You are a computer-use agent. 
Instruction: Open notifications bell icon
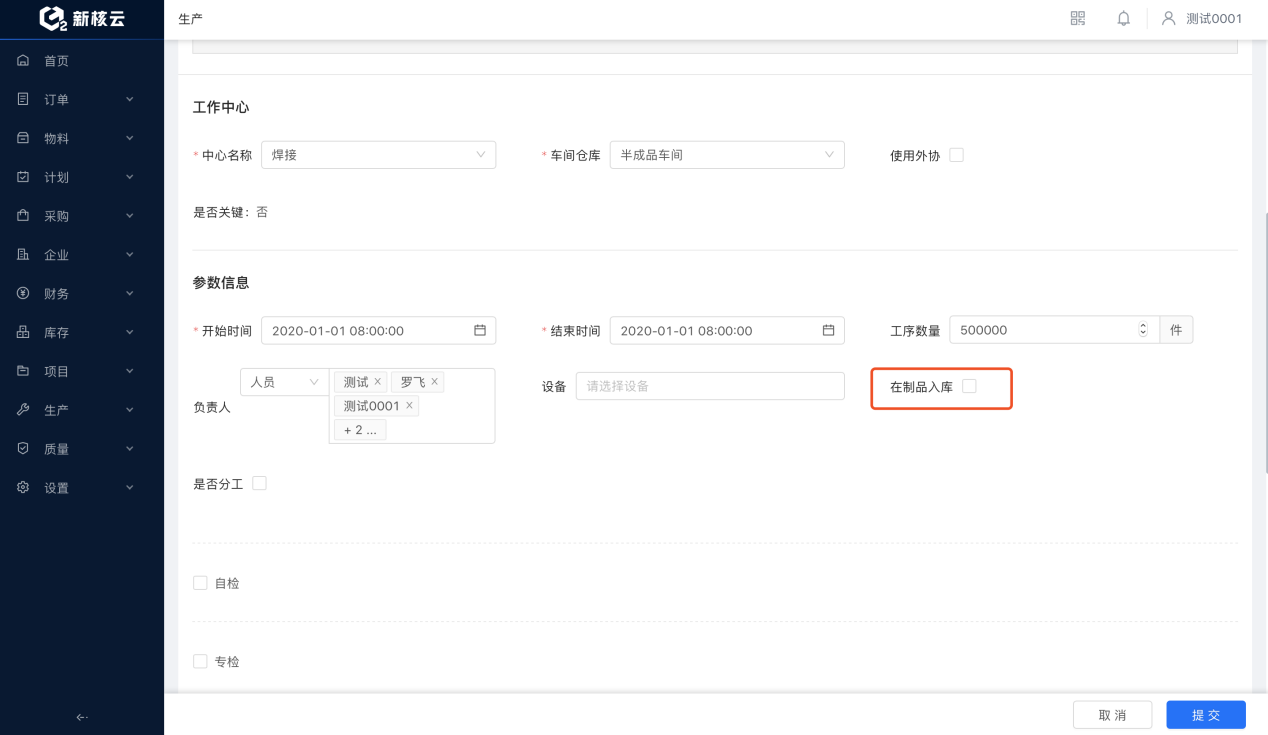1124,18
